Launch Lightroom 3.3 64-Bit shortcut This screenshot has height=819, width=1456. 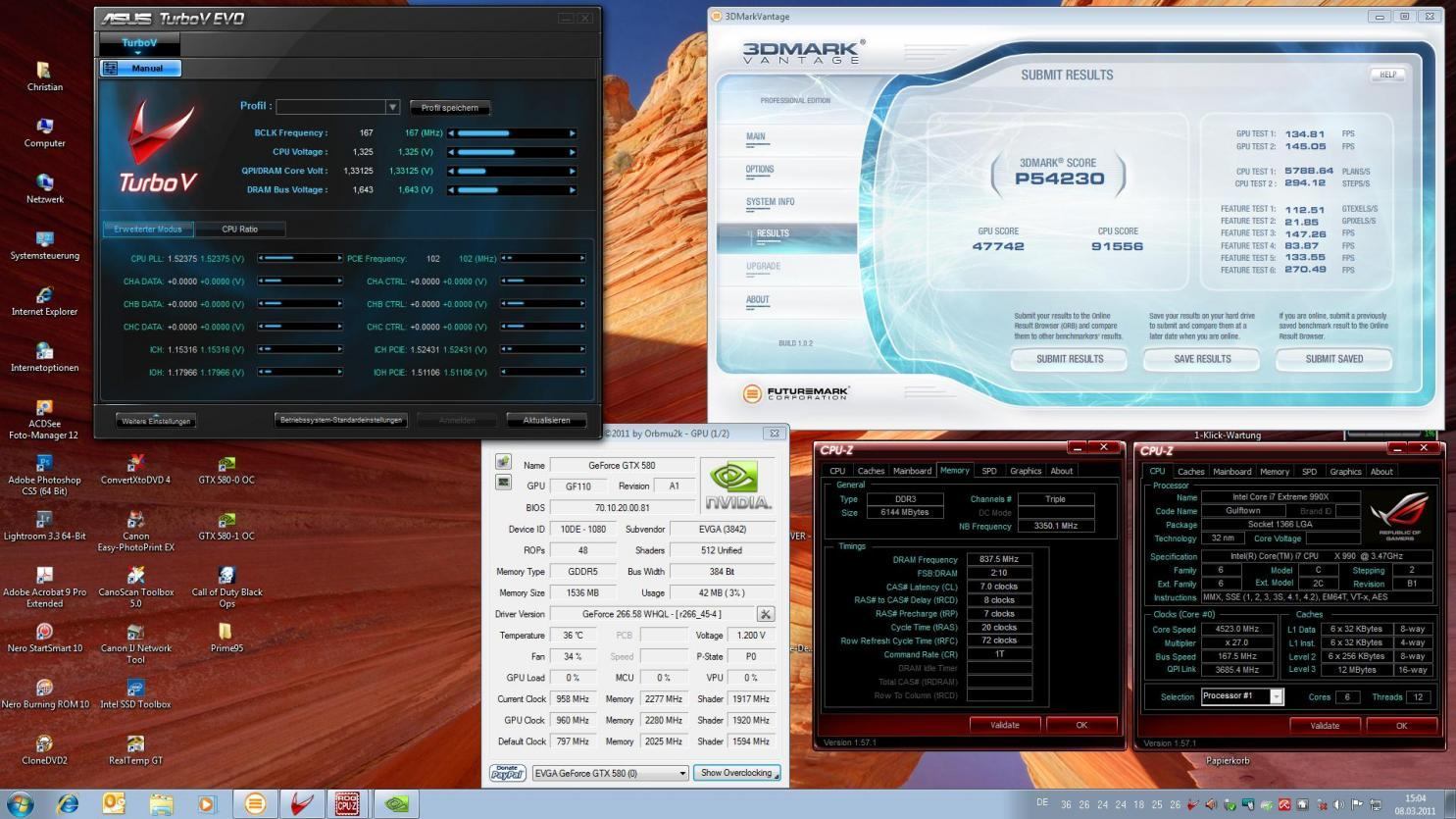tap(44, 526)
